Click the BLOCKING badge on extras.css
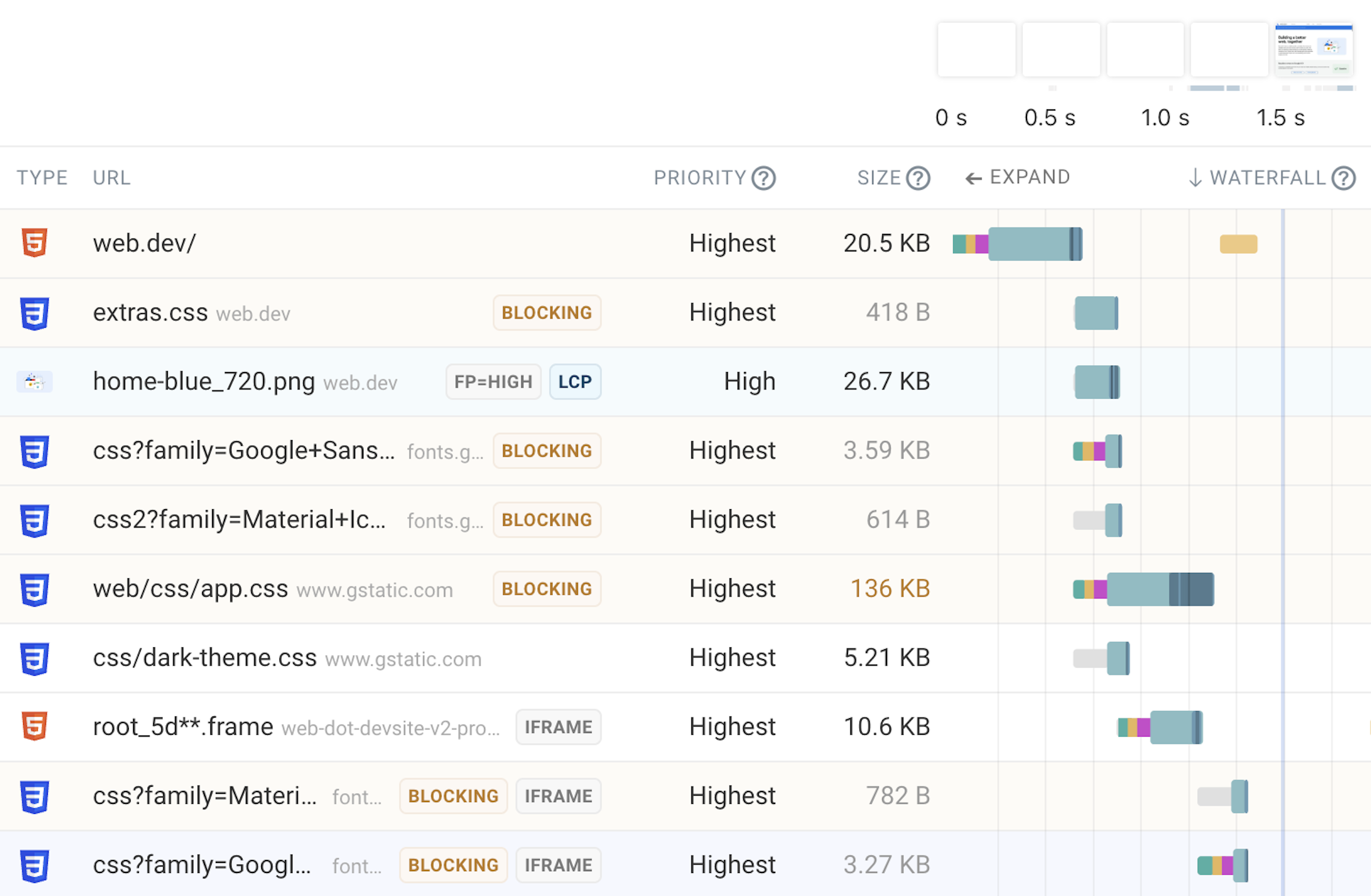The height and width of the screenshot is (896, 1371). point(547,313)
